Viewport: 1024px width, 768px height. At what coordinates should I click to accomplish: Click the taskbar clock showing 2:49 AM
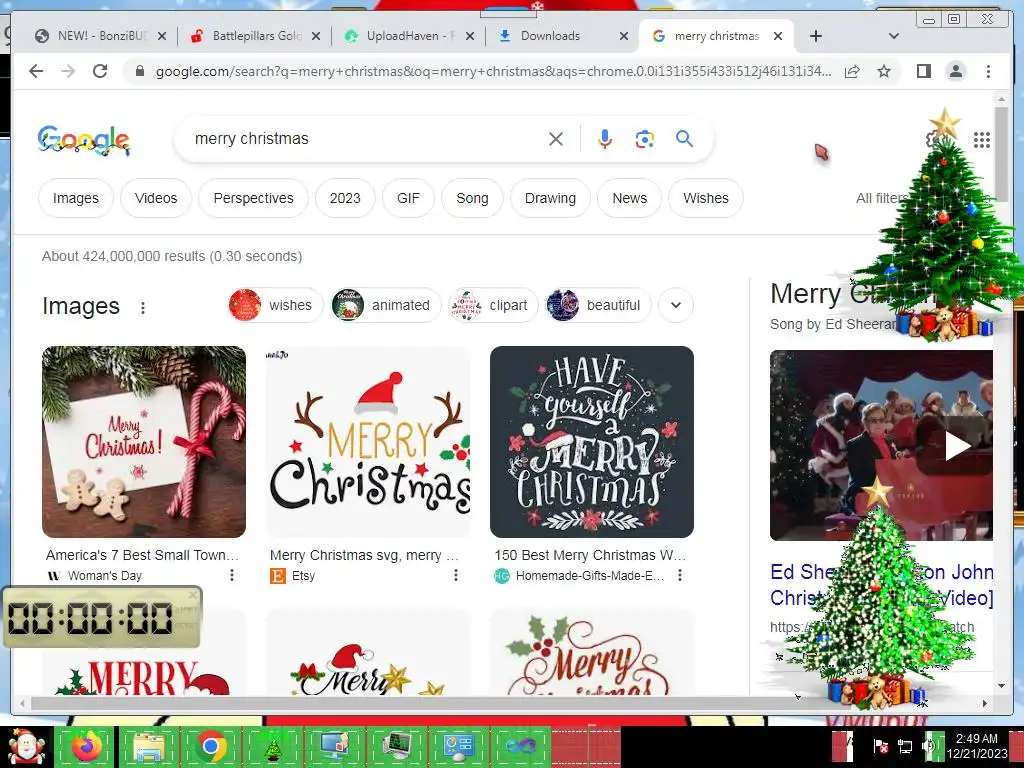coord(976,746)
